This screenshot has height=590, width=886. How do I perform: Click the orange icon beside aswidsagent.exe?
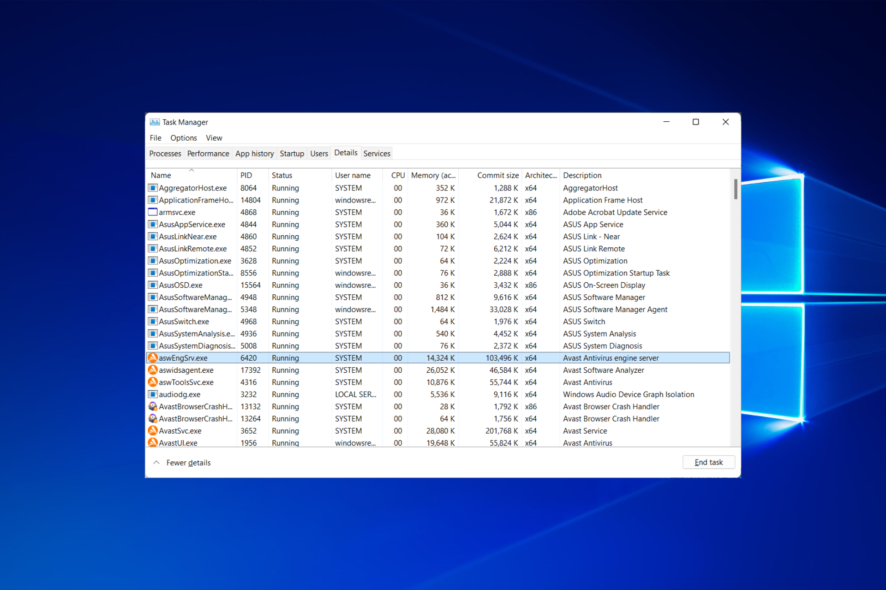[152, 369]
